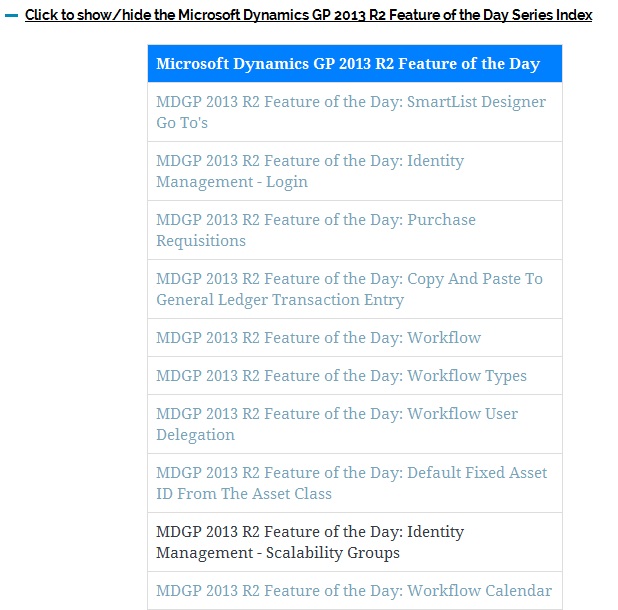Click the show/hide Feature of the Day Series Index link
618x610 pixels.
[308, 15]
